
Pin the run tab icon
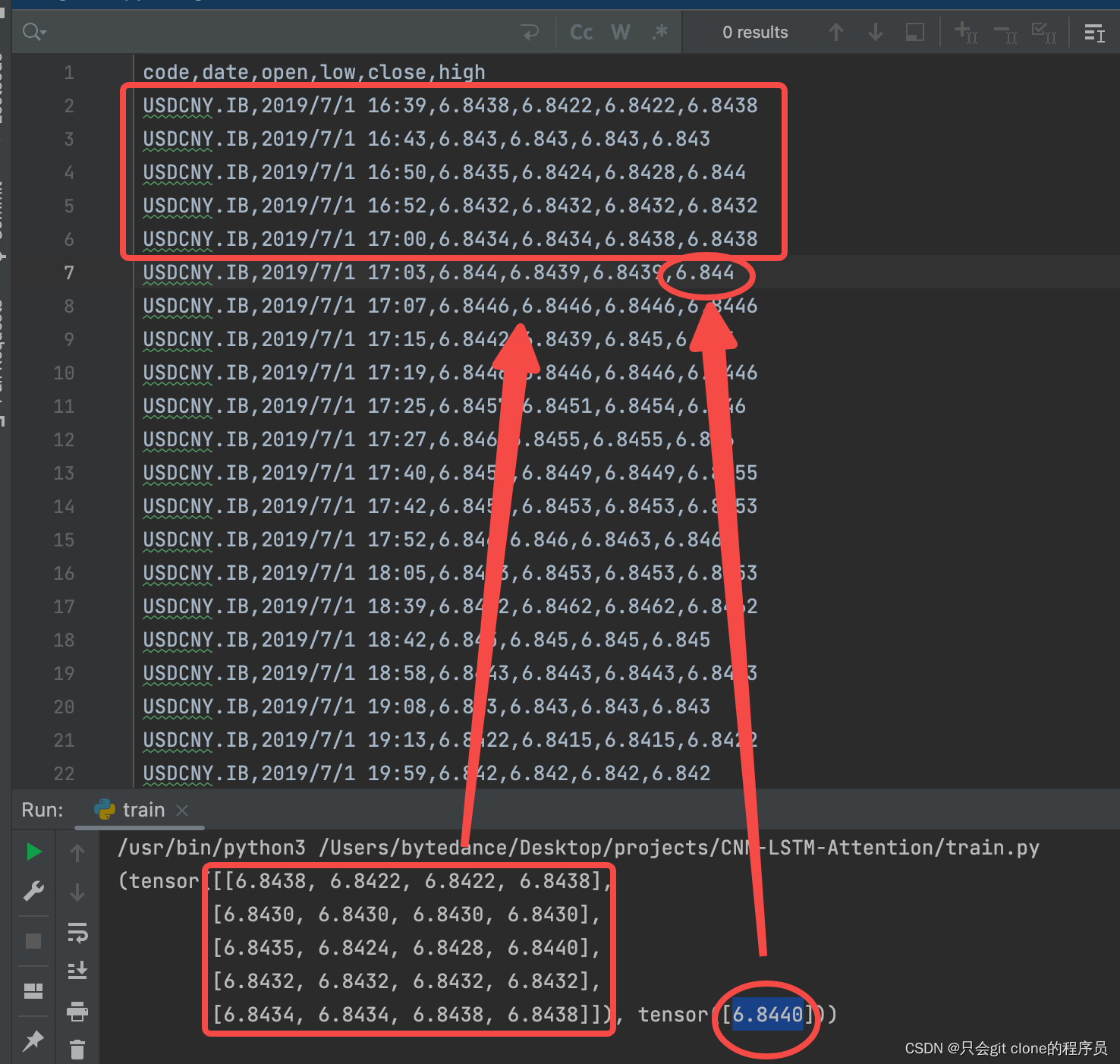click(x=33, y=1040)
